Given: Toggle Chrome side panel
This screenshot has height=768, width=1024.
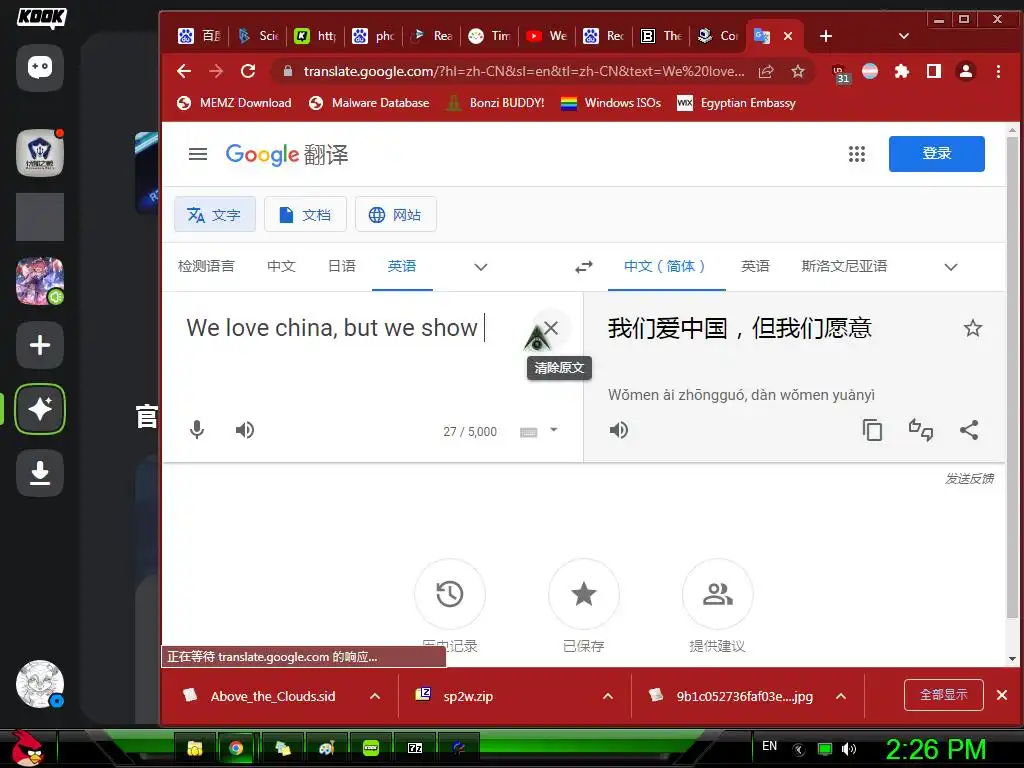Looking at the screenshot, I should point(934,71).
